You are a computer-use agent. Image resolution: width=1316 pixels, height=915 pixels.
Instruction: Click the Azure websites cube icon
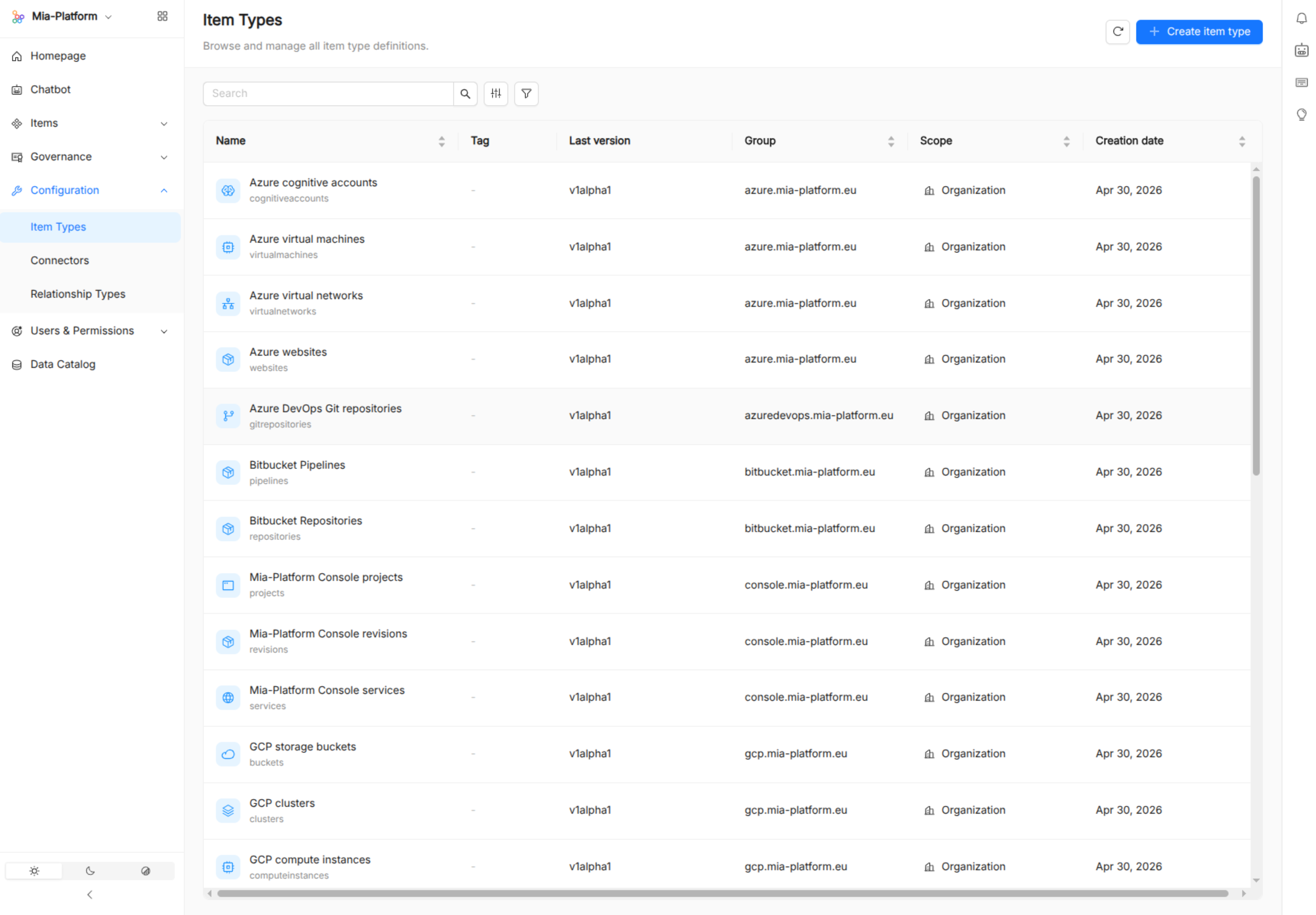(228, 359)
